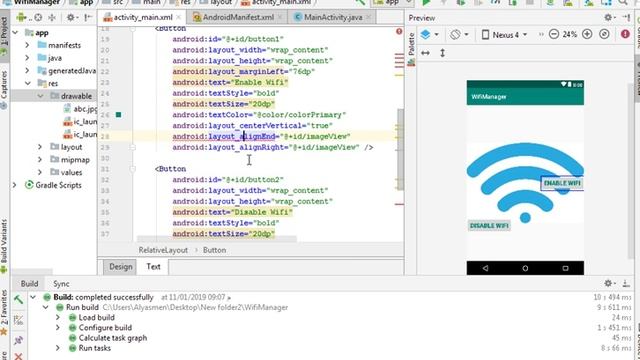The height and width of the screenshot is (360, 640).
Task: Select the Sync tab in build panel
Action: point(61,284)
